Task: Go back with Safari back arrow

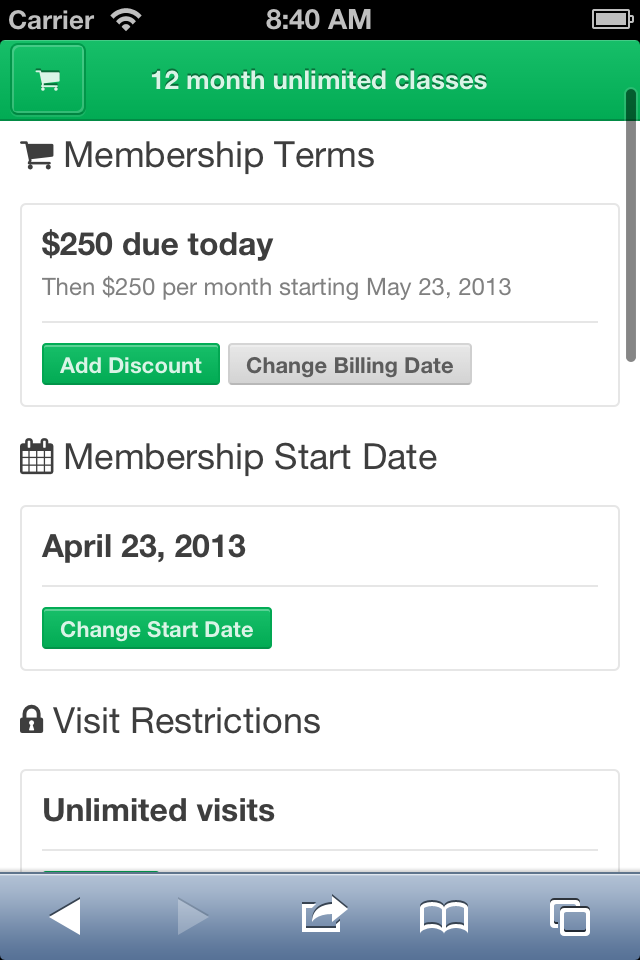Action: [x=65, y=916]
